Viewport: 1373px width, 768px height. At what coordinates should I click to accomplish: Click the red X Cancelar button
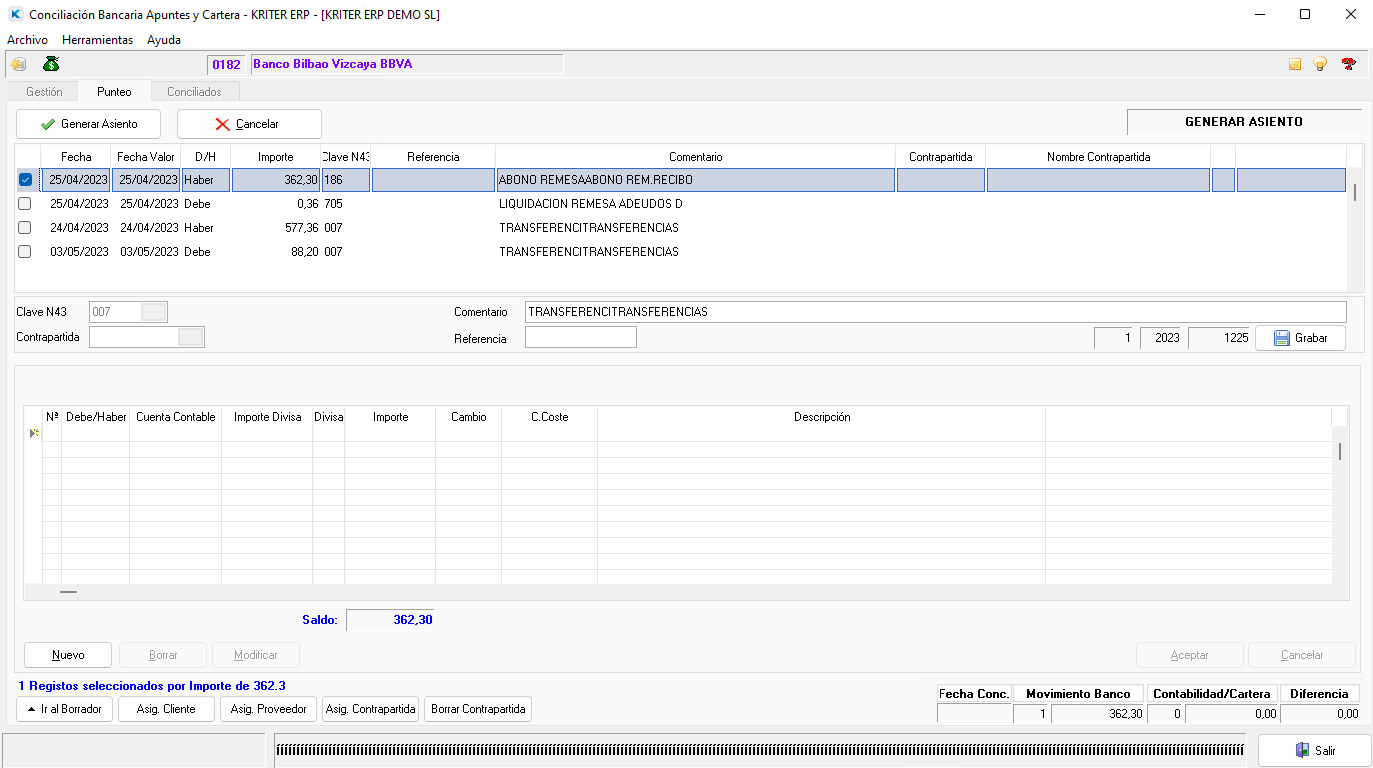pyautogui.click(x=249, y=124)
